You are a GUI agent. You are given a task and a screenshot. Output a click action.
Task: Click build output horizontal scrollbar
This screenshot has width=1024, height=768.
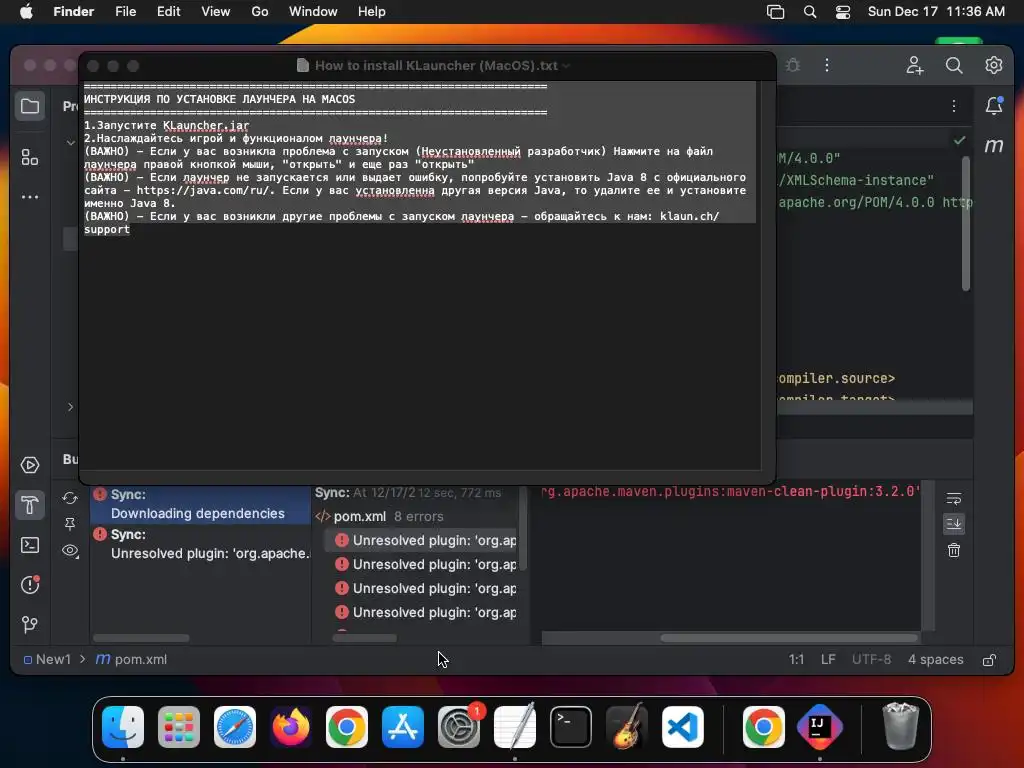click(x=789, y=638)
